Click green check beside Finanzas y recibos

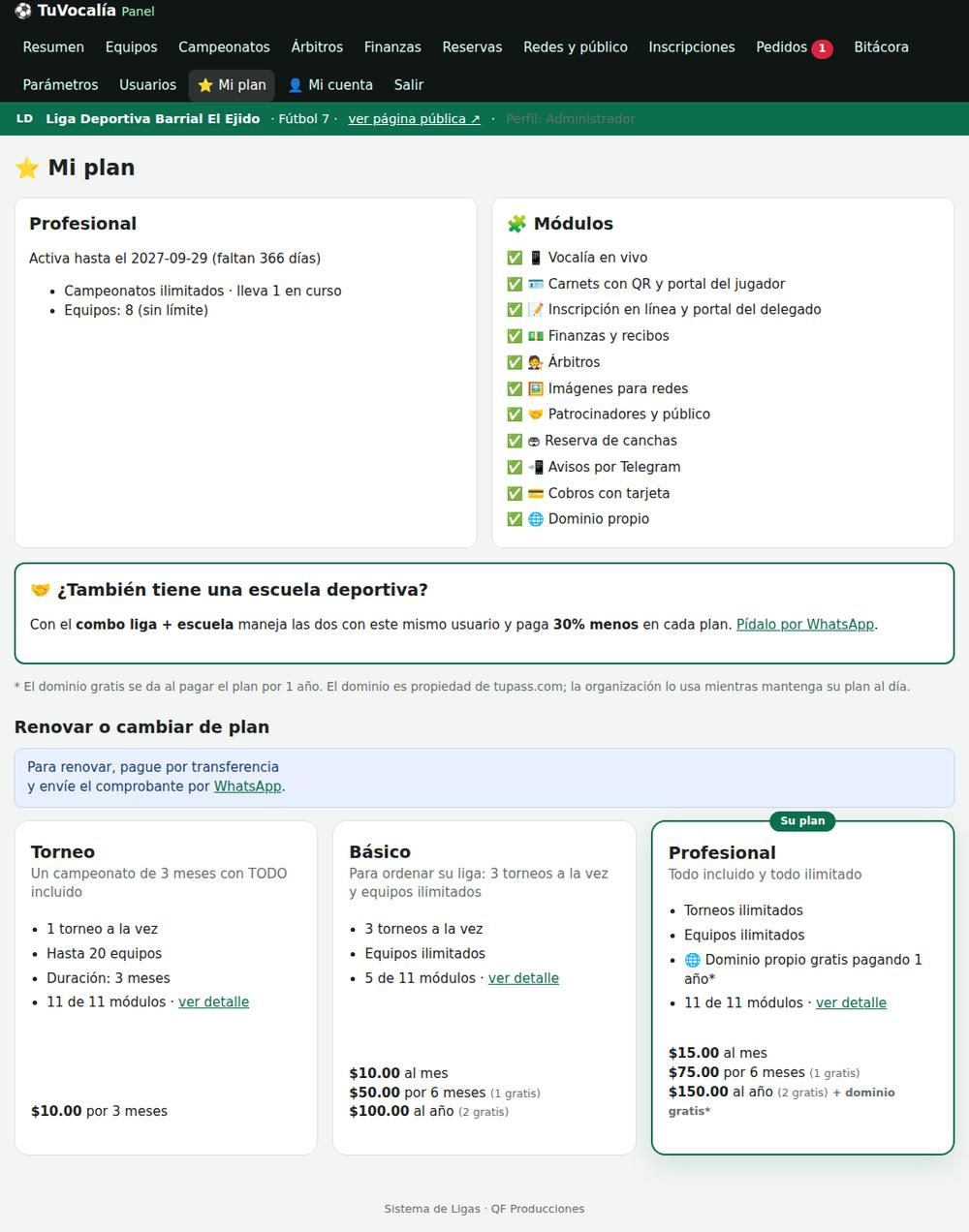pos(515,336)
